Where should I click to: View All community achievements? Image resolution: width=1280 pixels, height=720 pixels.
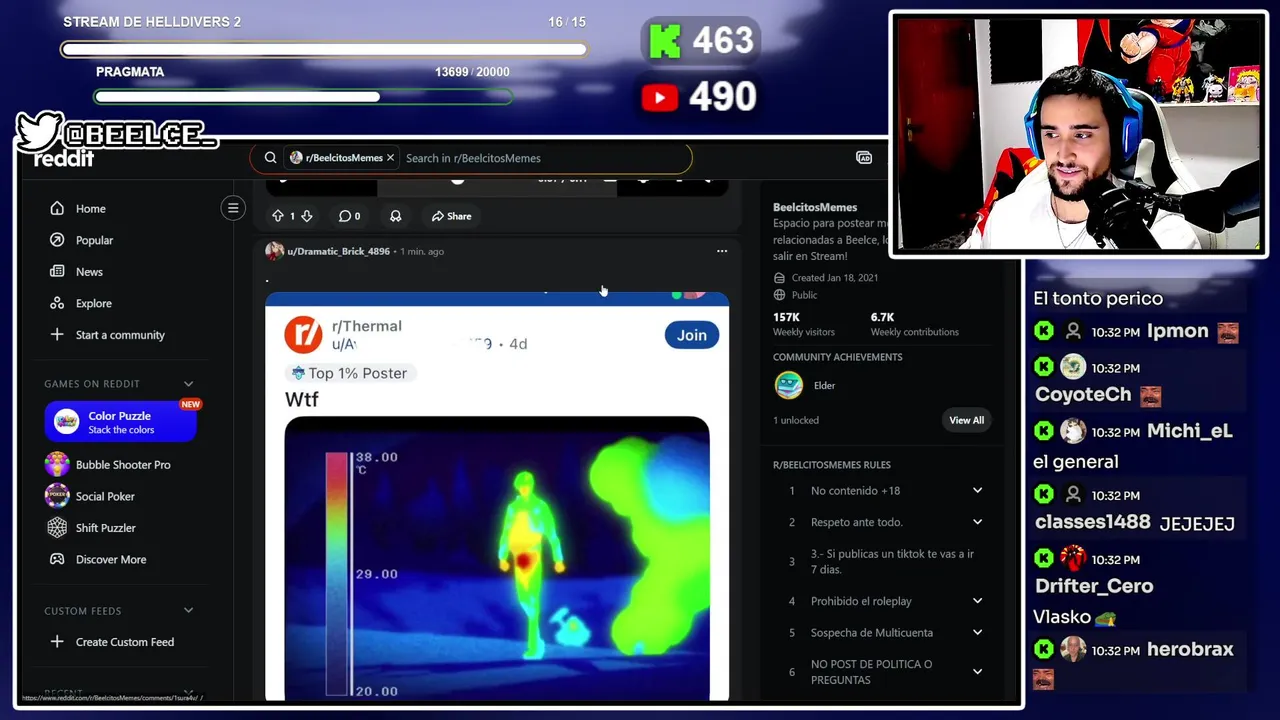[x=966, y=420]
